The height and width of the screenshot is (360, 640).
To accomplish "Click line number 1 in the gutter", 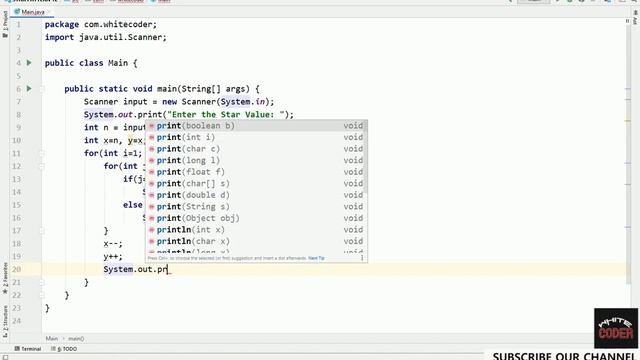I will click(x=18, y=24).
